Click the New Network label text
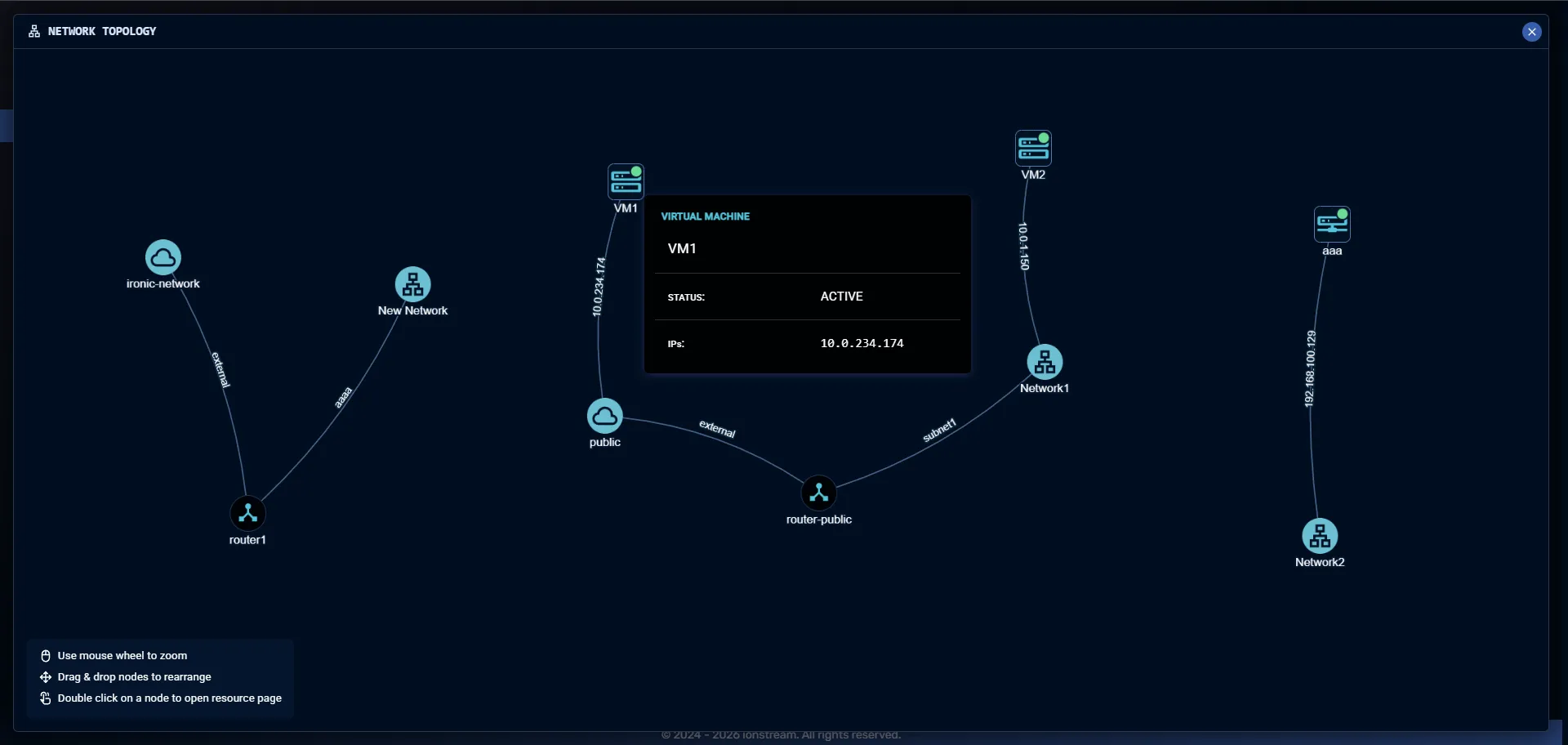The height and width of the screenshot is (745, 1568). (413, 310)
